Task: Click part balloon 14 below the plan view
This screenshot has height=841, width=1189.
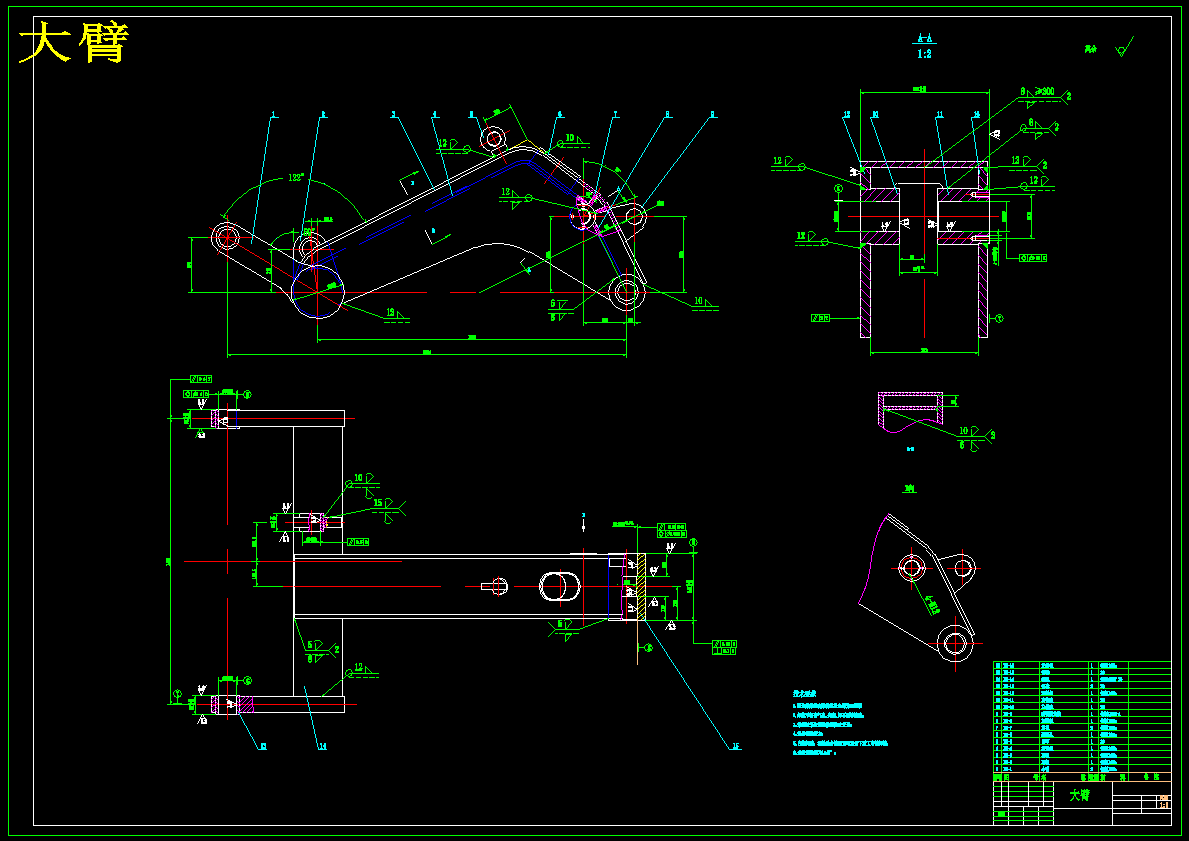Action: (x=322, y=746)
